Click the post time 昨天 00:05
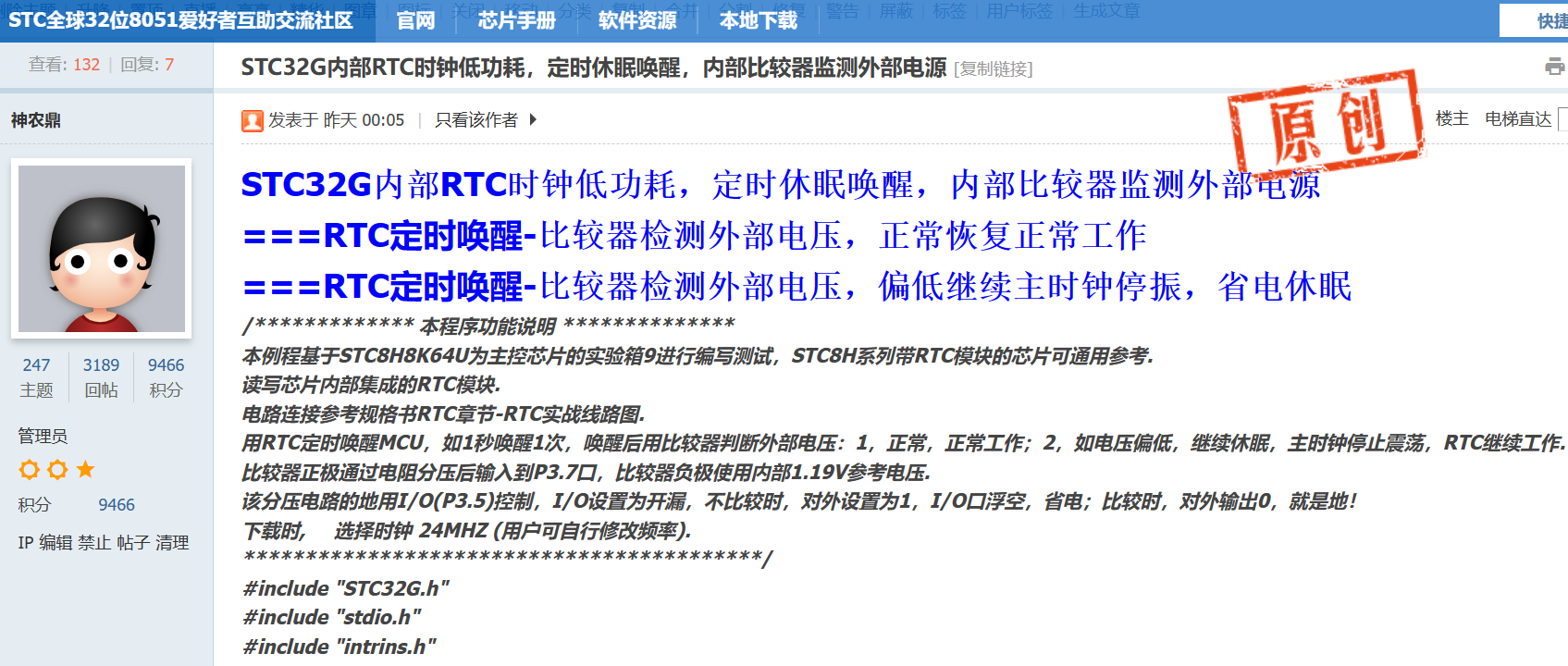Image resolution: width=1568 pixels, height=666 pixels. click(364, 120)
